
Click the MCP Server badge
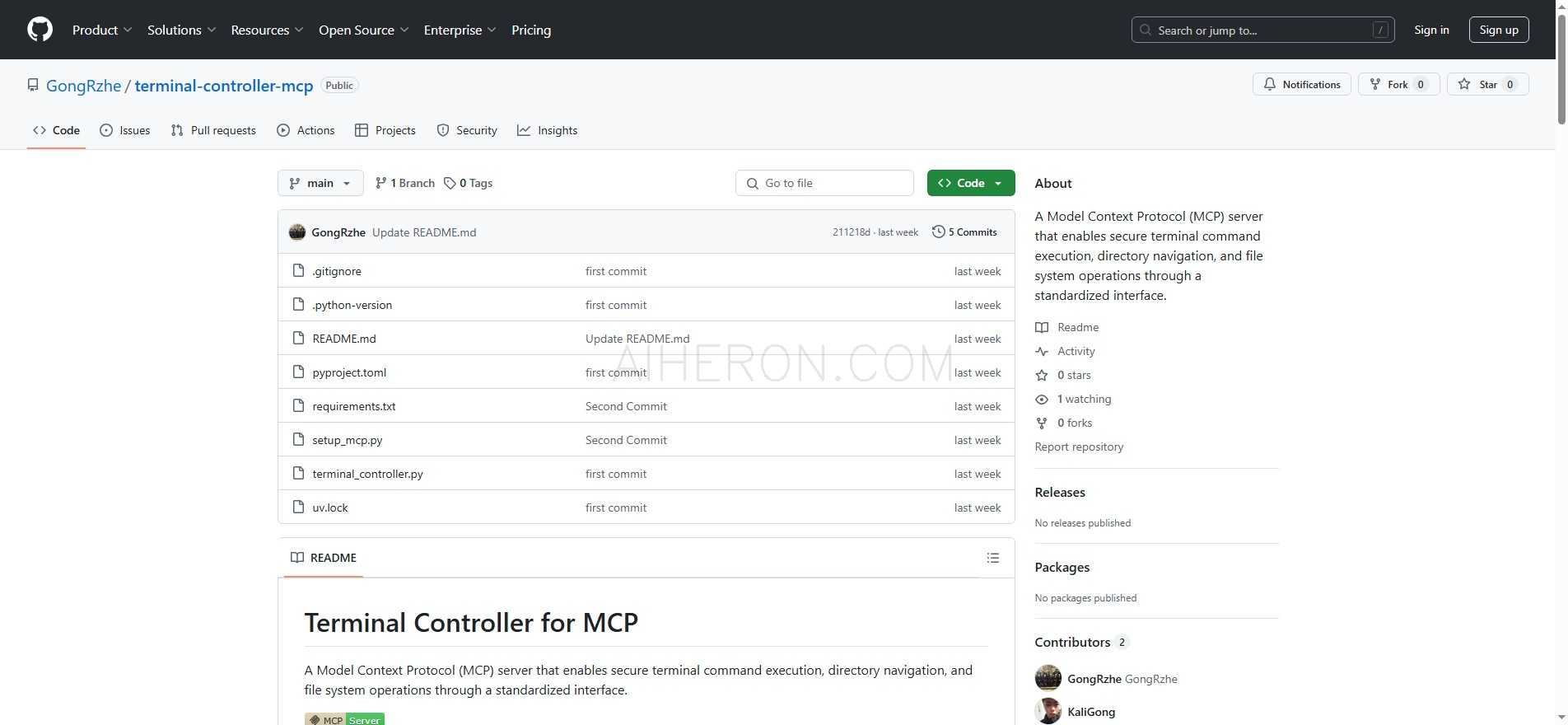pos(344,718)
